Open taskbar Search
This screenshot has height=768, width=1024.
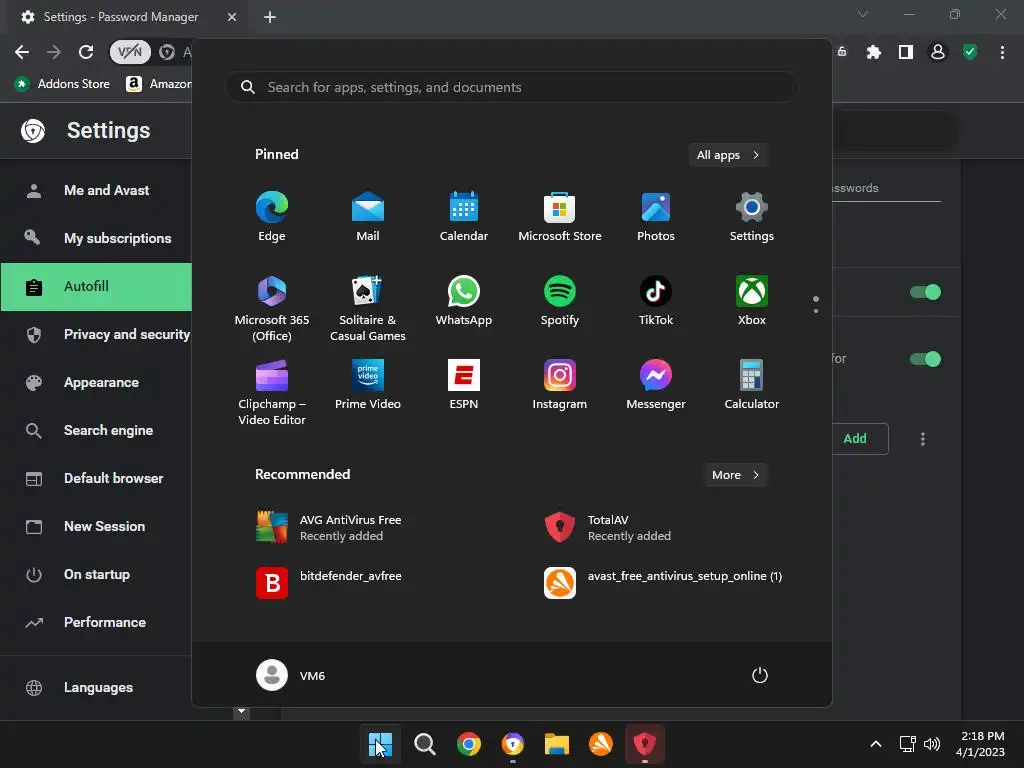pyautogui.click(x=424, y=744)
